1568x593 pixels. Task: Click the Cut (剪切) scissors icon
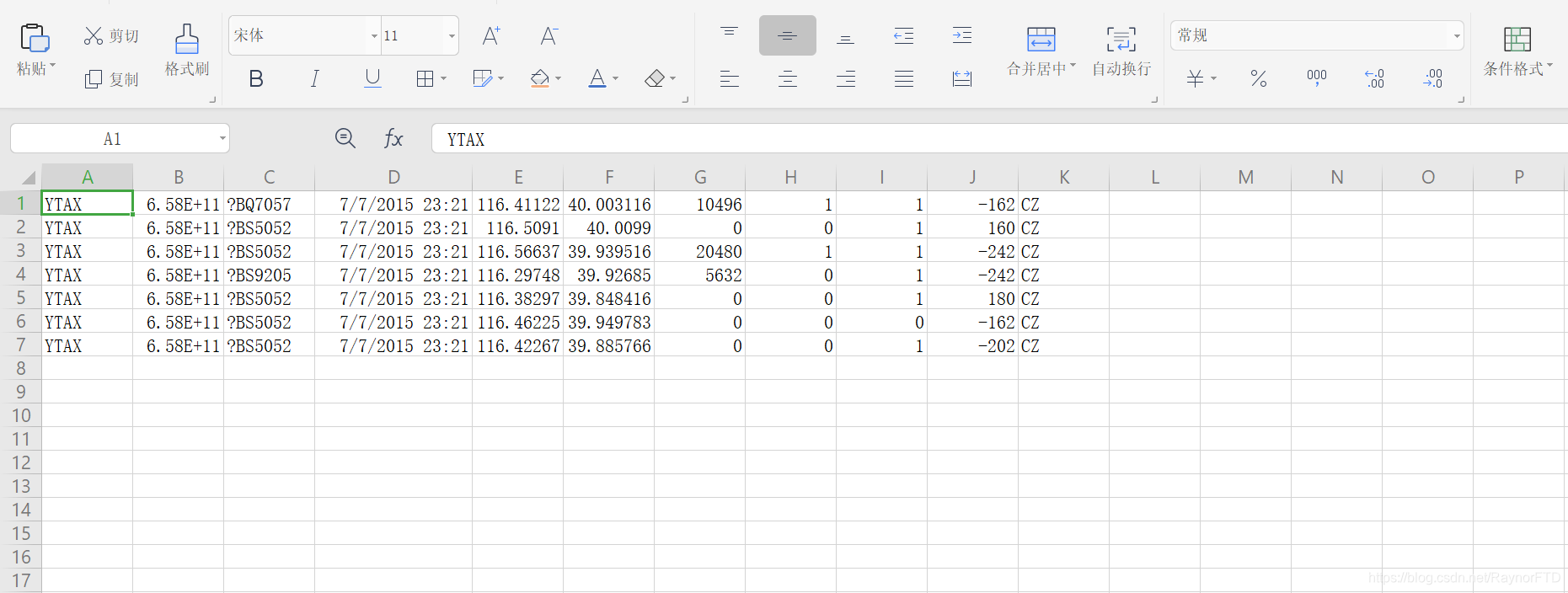(93, 35)
